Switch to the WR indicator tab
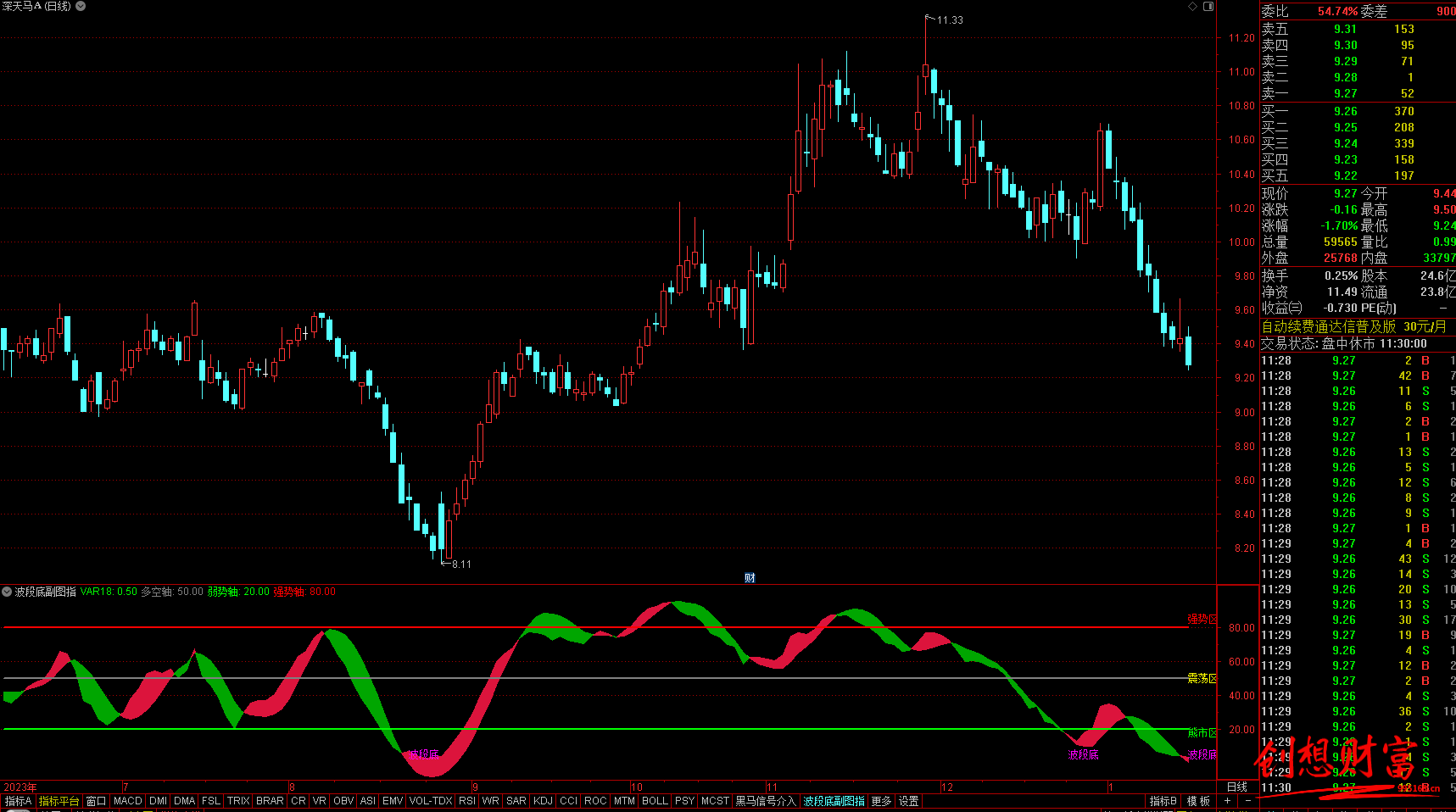Viewport: 1456px width, 812px height. 491,801
